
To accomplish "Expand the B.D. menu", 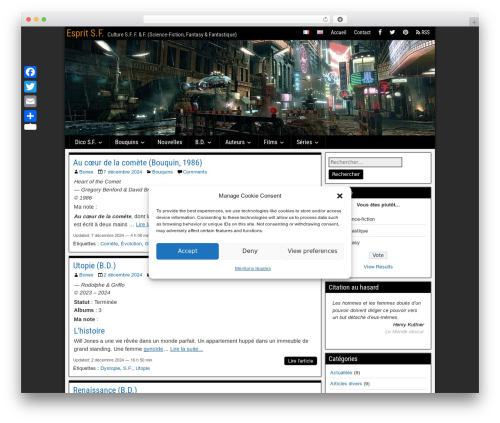I will pyautogui.click(x=203, y=142).
